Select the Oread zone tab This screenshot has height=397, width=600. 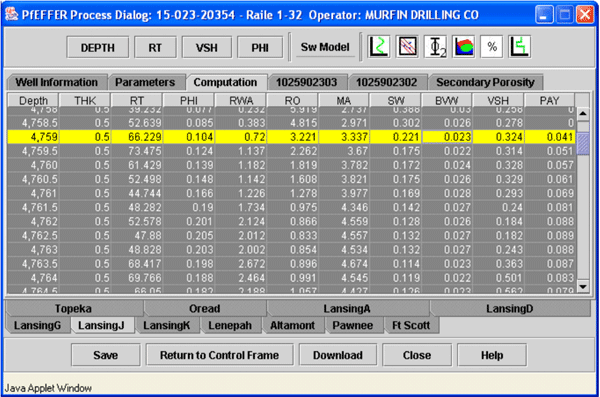coord(205,309)
